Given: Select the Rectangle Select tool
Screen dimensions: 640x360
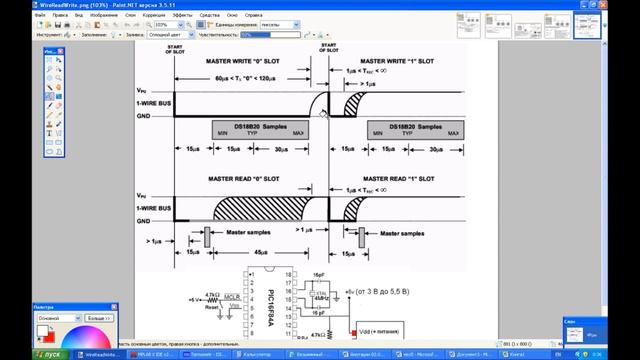Looking at the screenshot, I should pos(49,60).
